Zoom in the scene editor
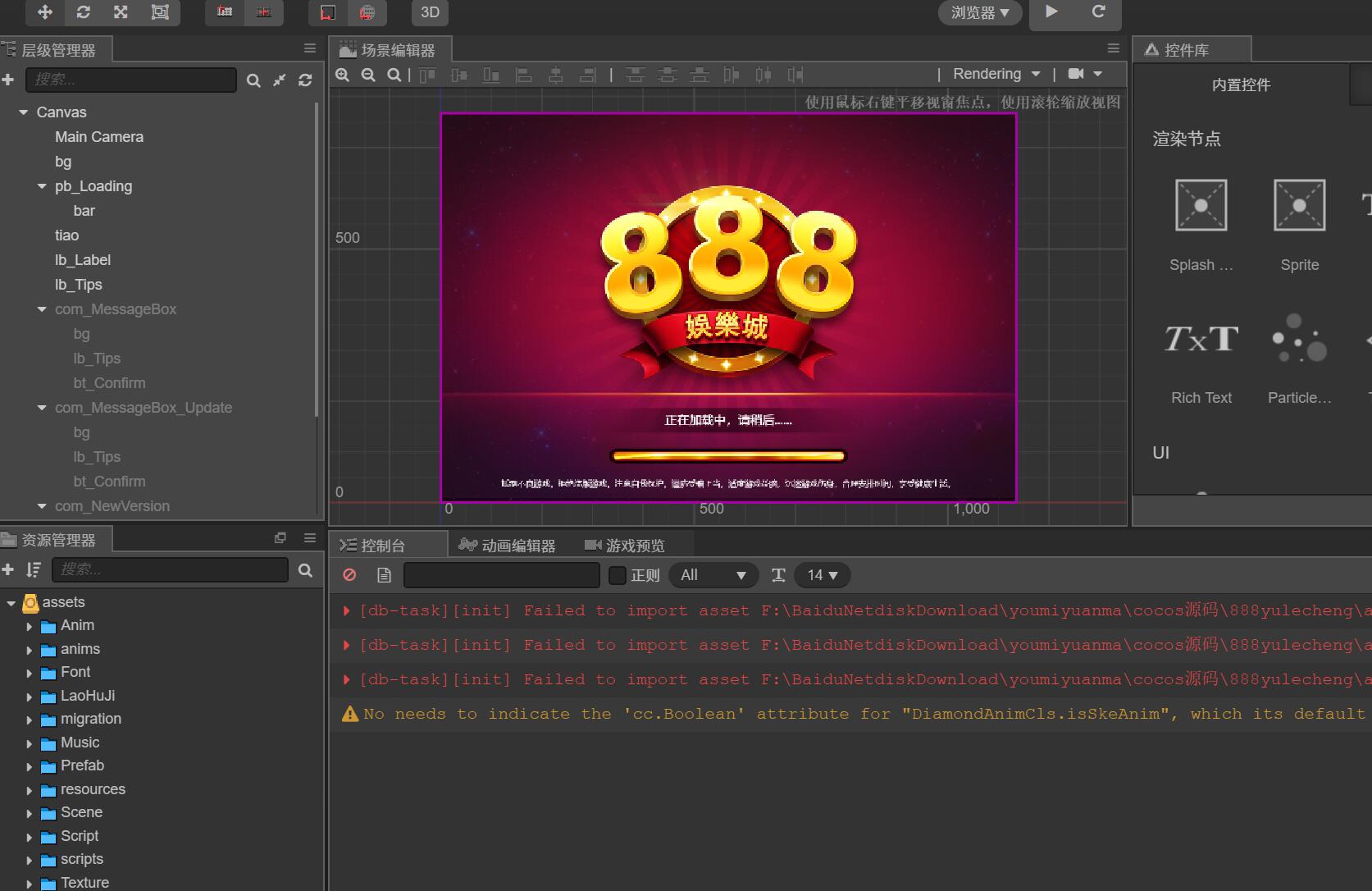The image size is (1372, 891). 343,75
